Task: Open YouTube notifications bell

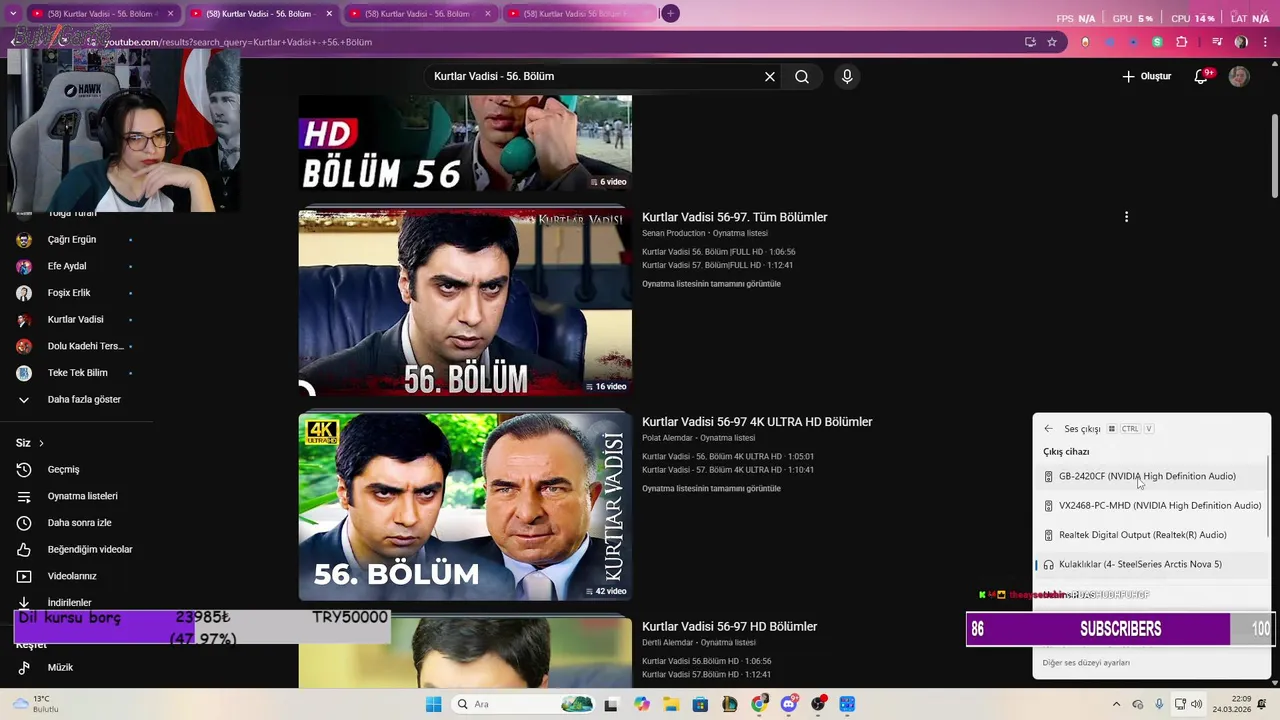Action: point(1202,76)
